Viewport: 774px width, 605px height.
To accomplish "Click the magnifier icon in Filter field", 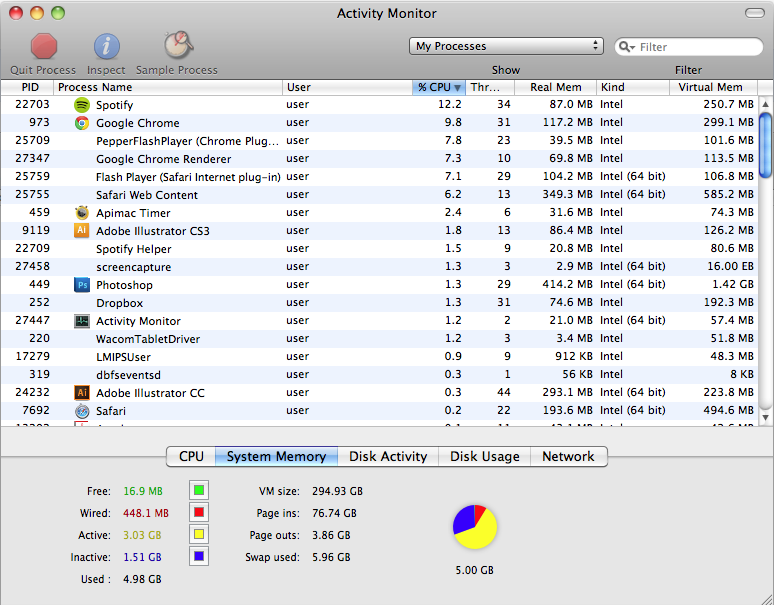I will [626, 47].
